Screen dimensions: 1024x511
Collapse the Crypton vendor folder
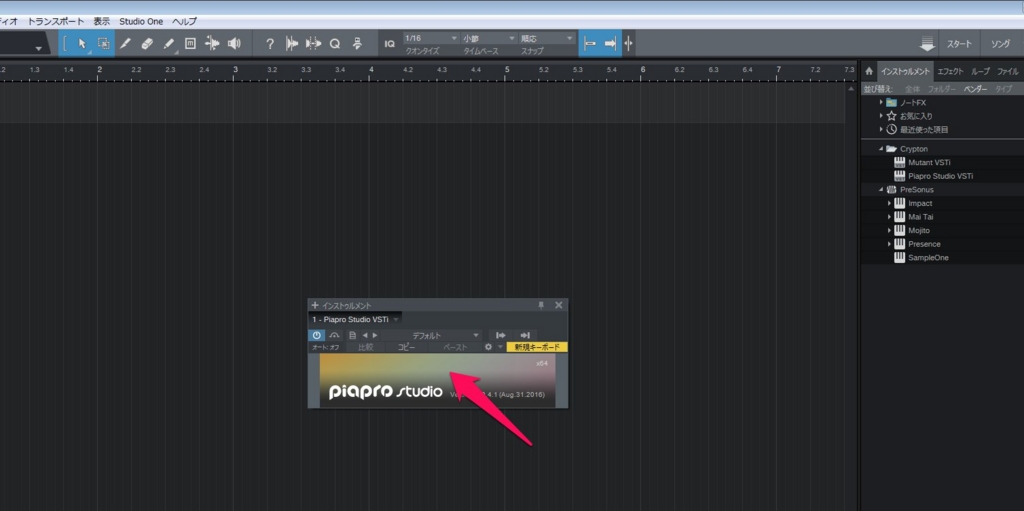coord(881,149)
